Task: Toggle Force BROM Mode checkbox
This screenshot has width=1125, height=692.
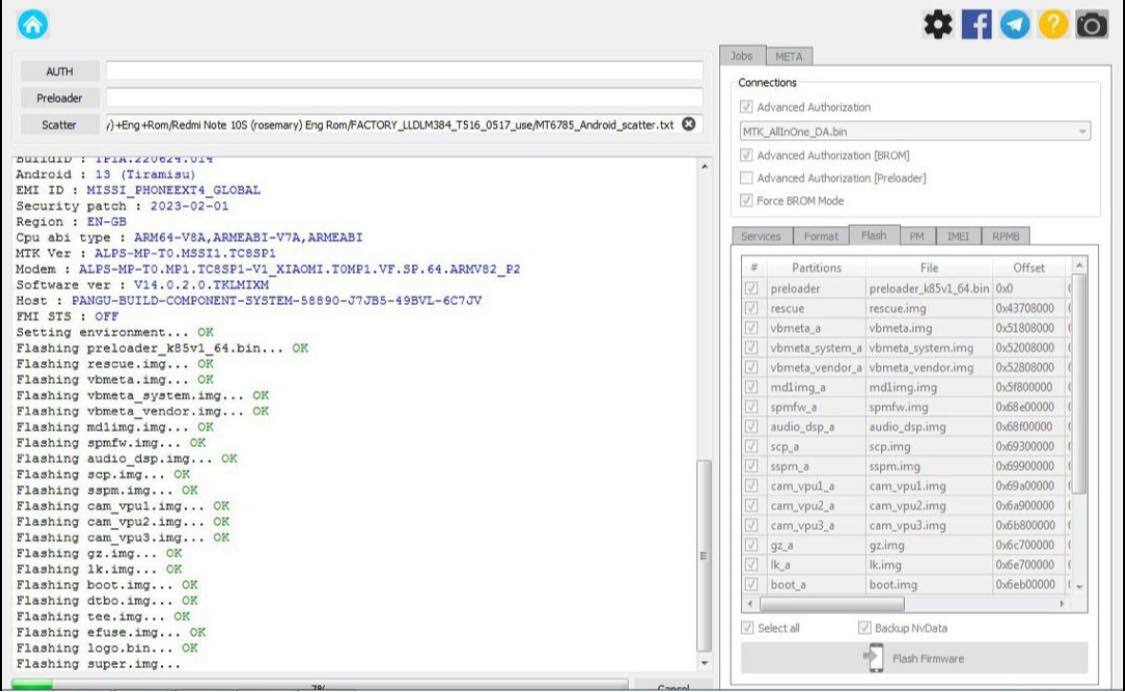Action: pyautogui.click(x=746, y=200)
